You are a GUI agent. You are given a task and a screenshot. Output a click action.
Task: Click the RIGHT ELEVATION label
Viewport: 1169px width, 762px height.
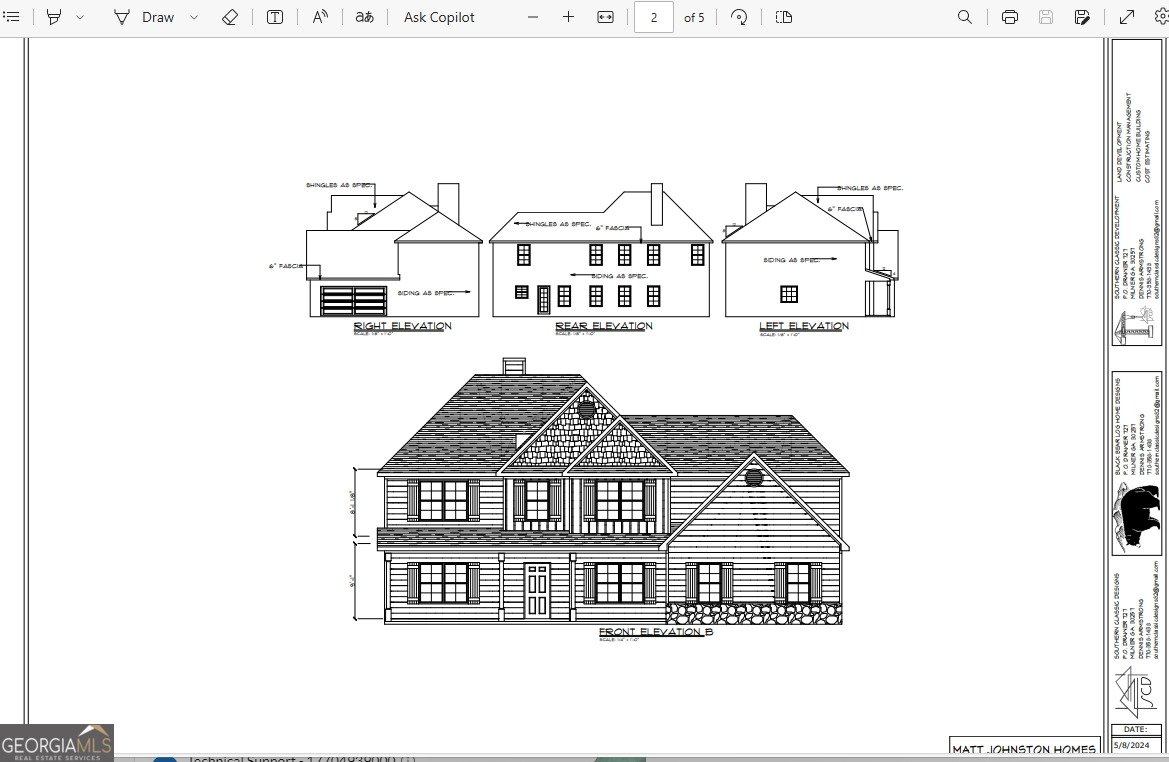[x=402, y=326]
